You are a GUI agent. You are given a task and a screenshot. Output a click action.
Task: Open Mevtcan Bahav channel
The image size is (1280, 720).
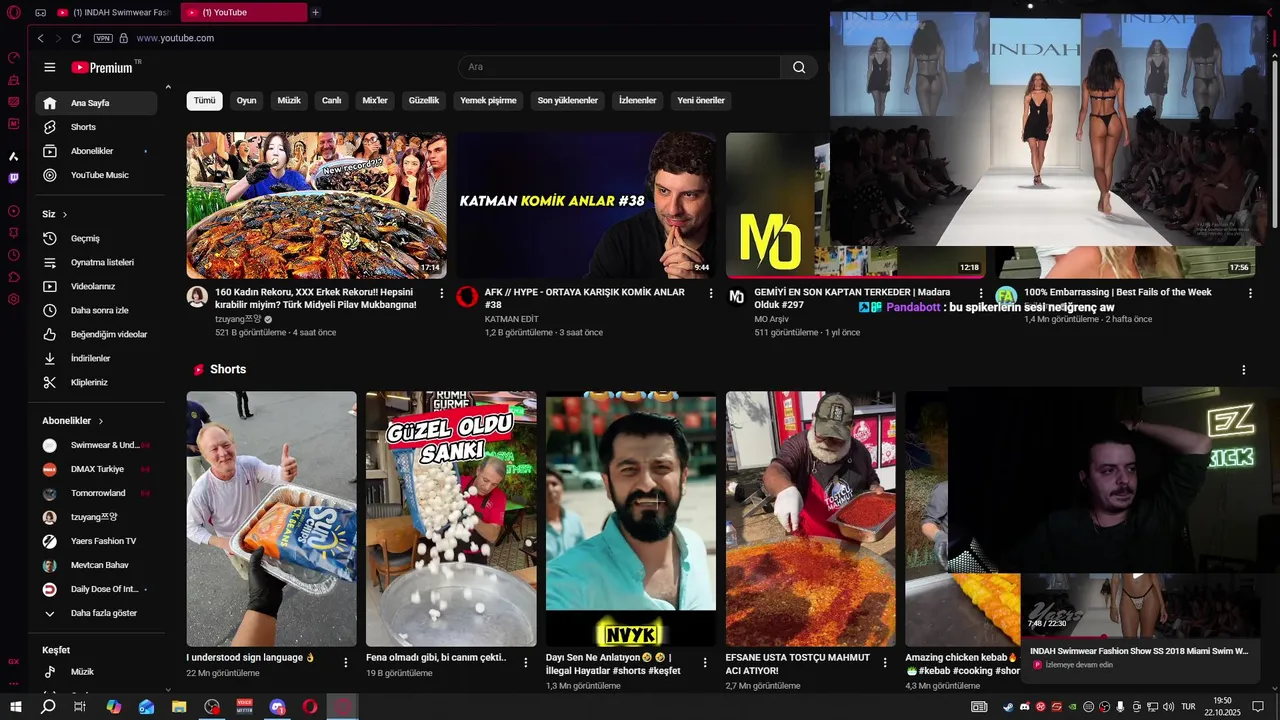(x=96, y=565)
